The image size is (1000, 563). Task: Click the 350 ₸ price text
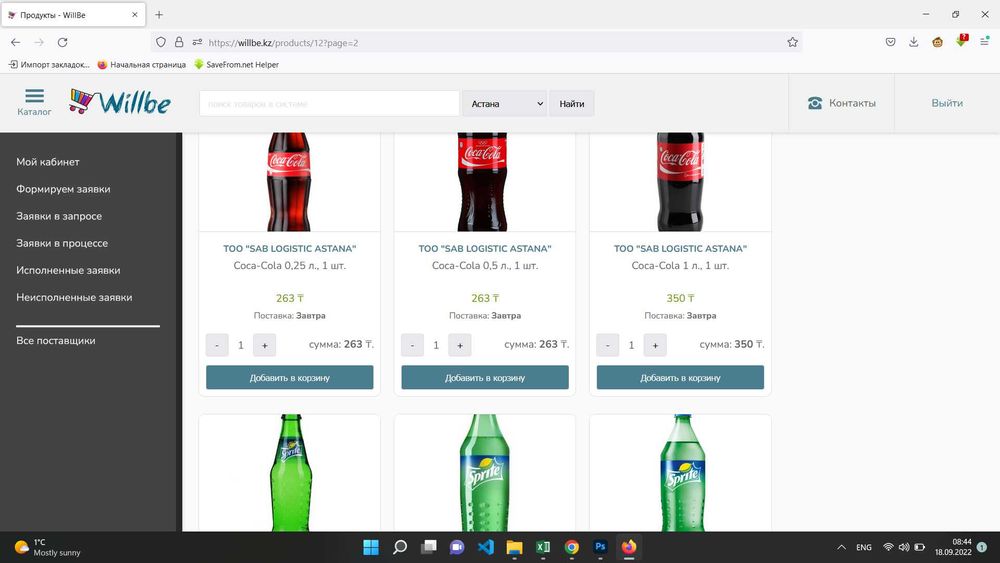point(680,298)
